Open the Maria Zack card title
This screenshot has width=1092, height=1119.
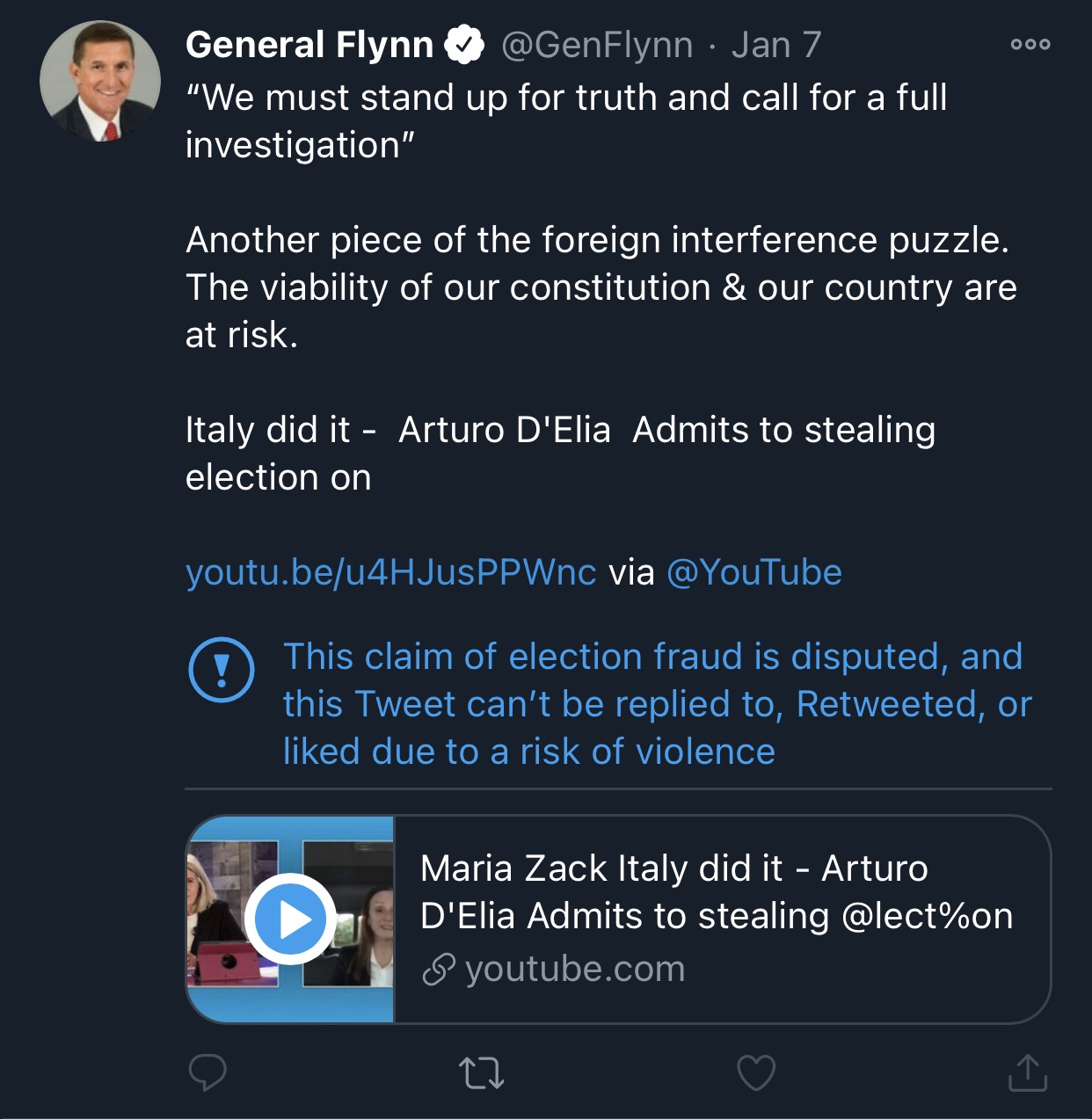pyautogui.click(x=717, y=892)
